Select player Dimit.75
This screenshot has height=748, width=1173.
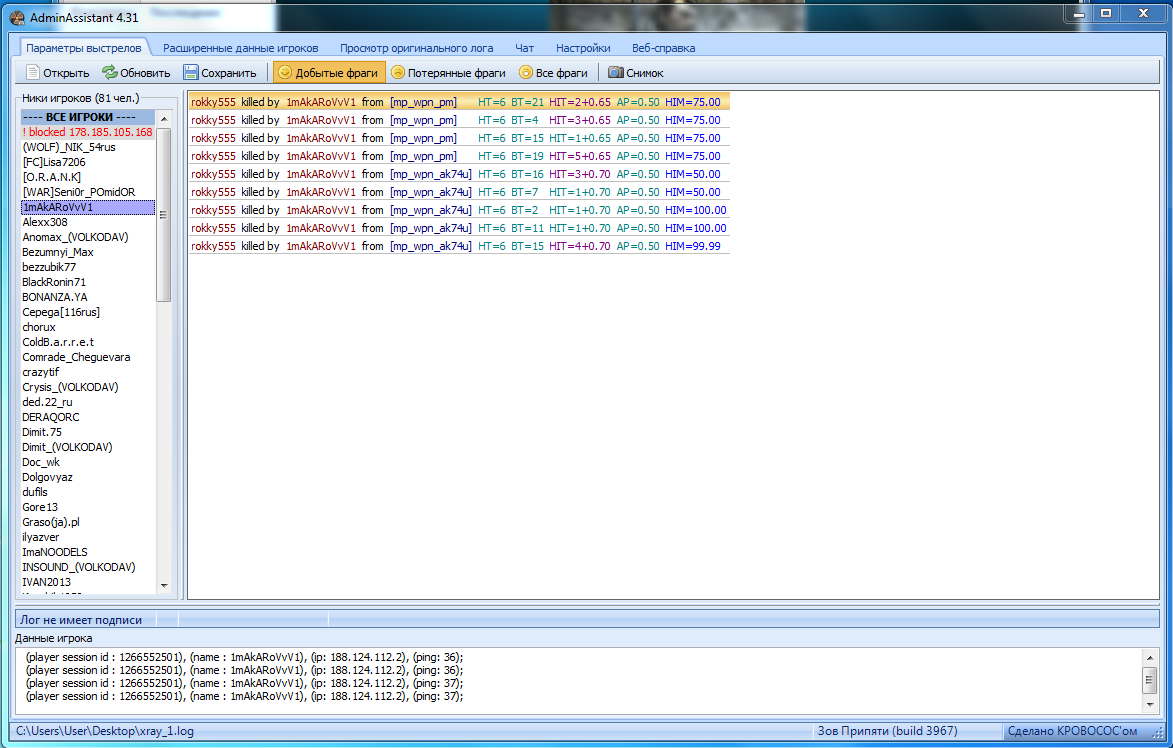click(88, 432)
